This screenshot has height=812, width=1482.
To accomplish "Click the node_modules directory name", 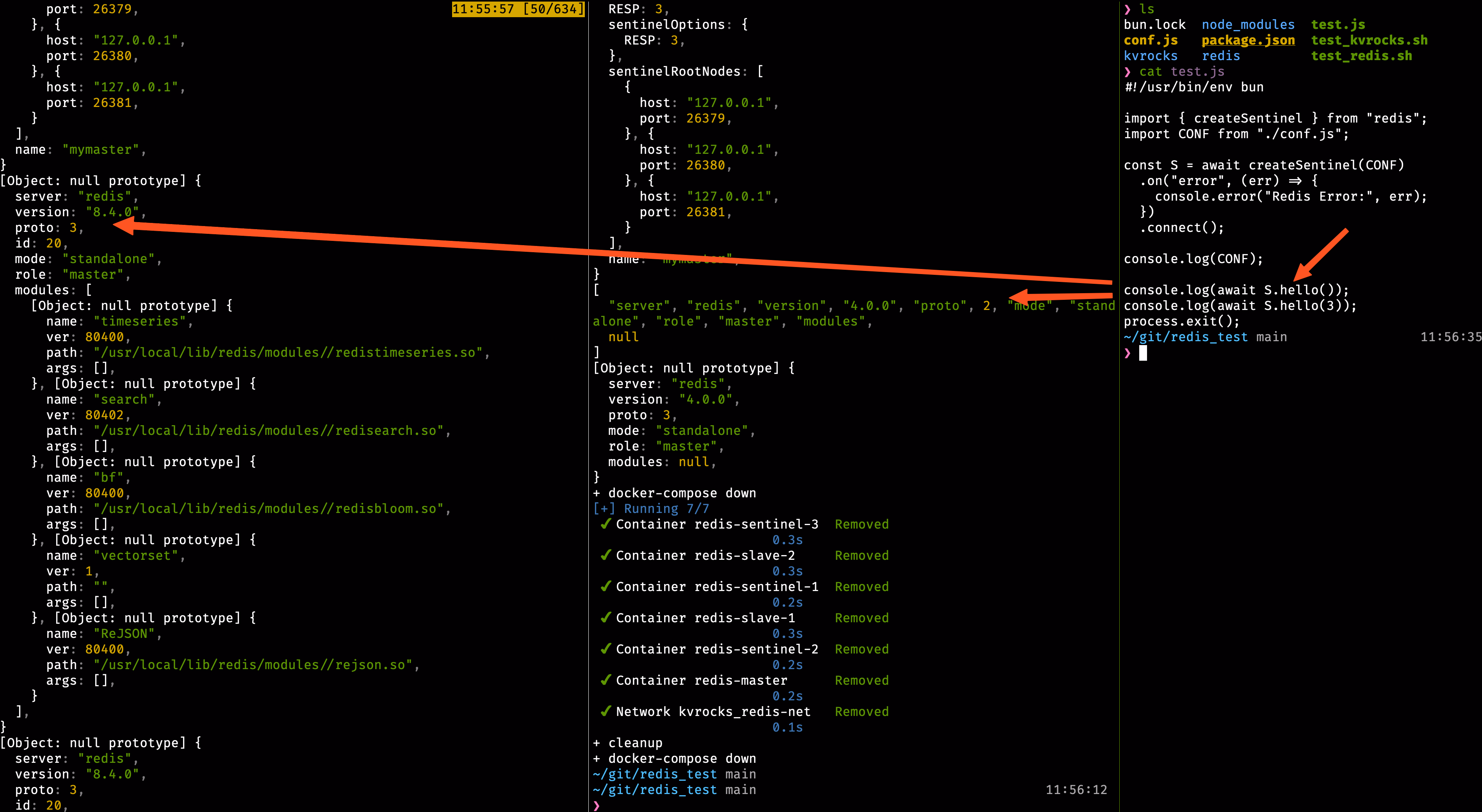I will click(1248, 25).
